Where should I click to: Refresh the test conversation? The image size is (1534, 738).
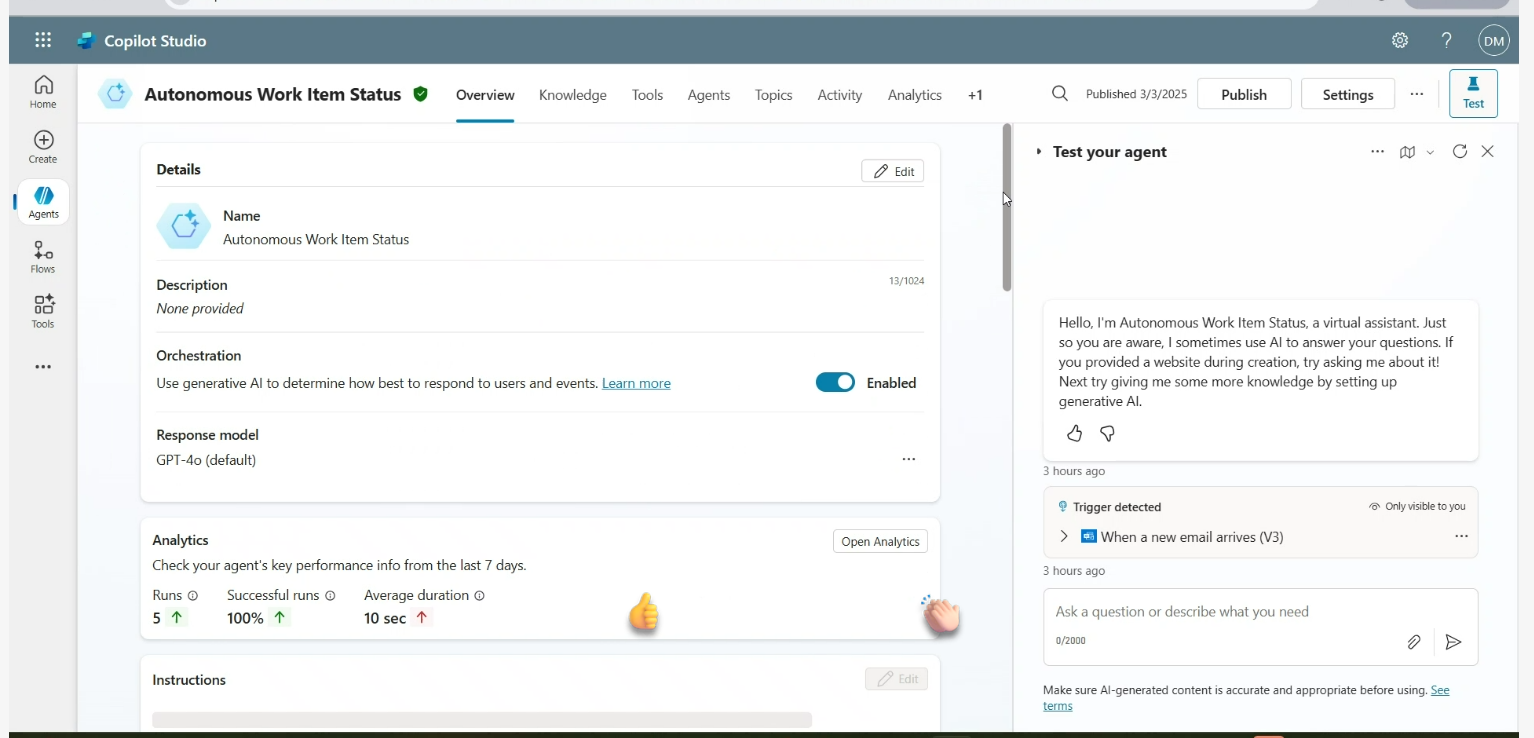[x=1460, y=152]
